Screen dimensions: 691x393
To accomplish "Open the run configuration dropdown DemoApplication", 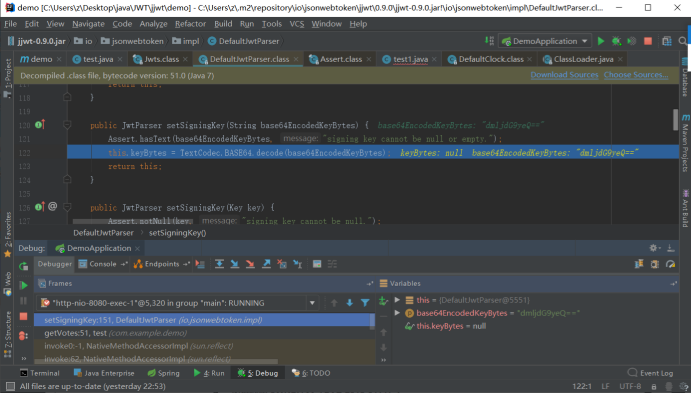I will click(x=546, y=41).
